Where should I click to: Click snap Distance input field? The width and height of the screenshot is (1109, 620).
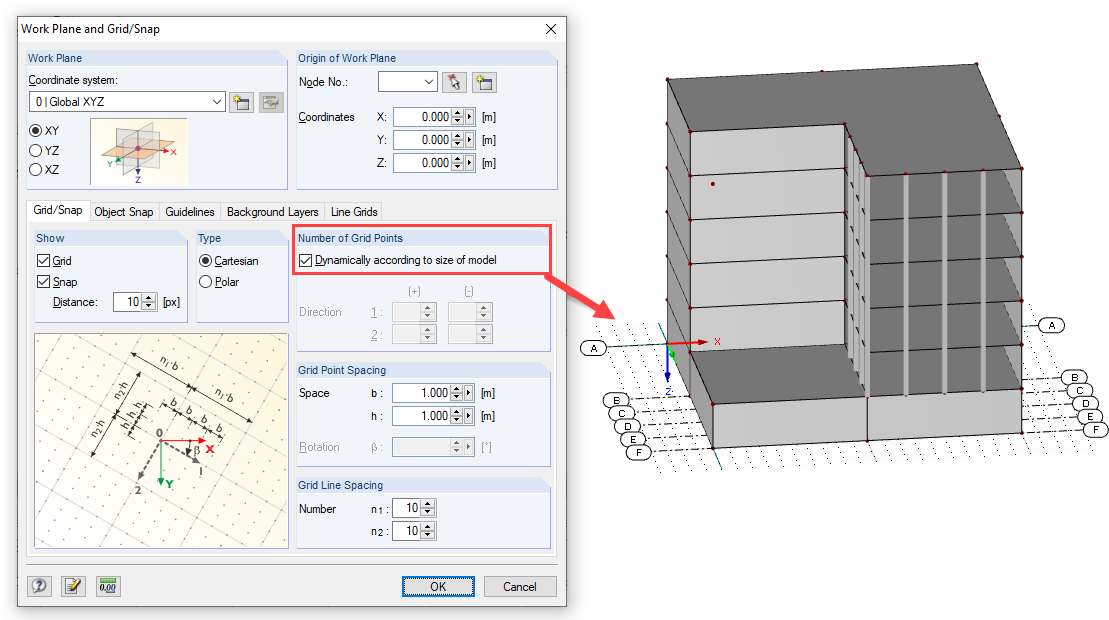point(128,302)
